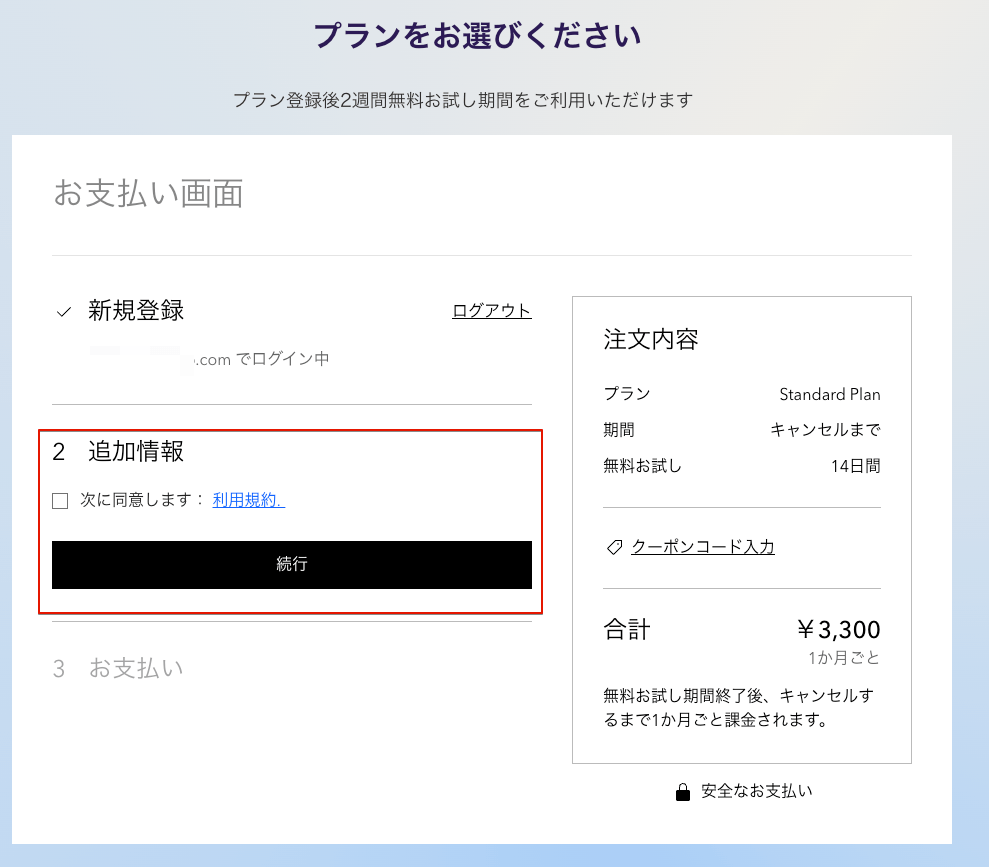
Task: Log out via the ログアウト link
Action: (491, 310)
